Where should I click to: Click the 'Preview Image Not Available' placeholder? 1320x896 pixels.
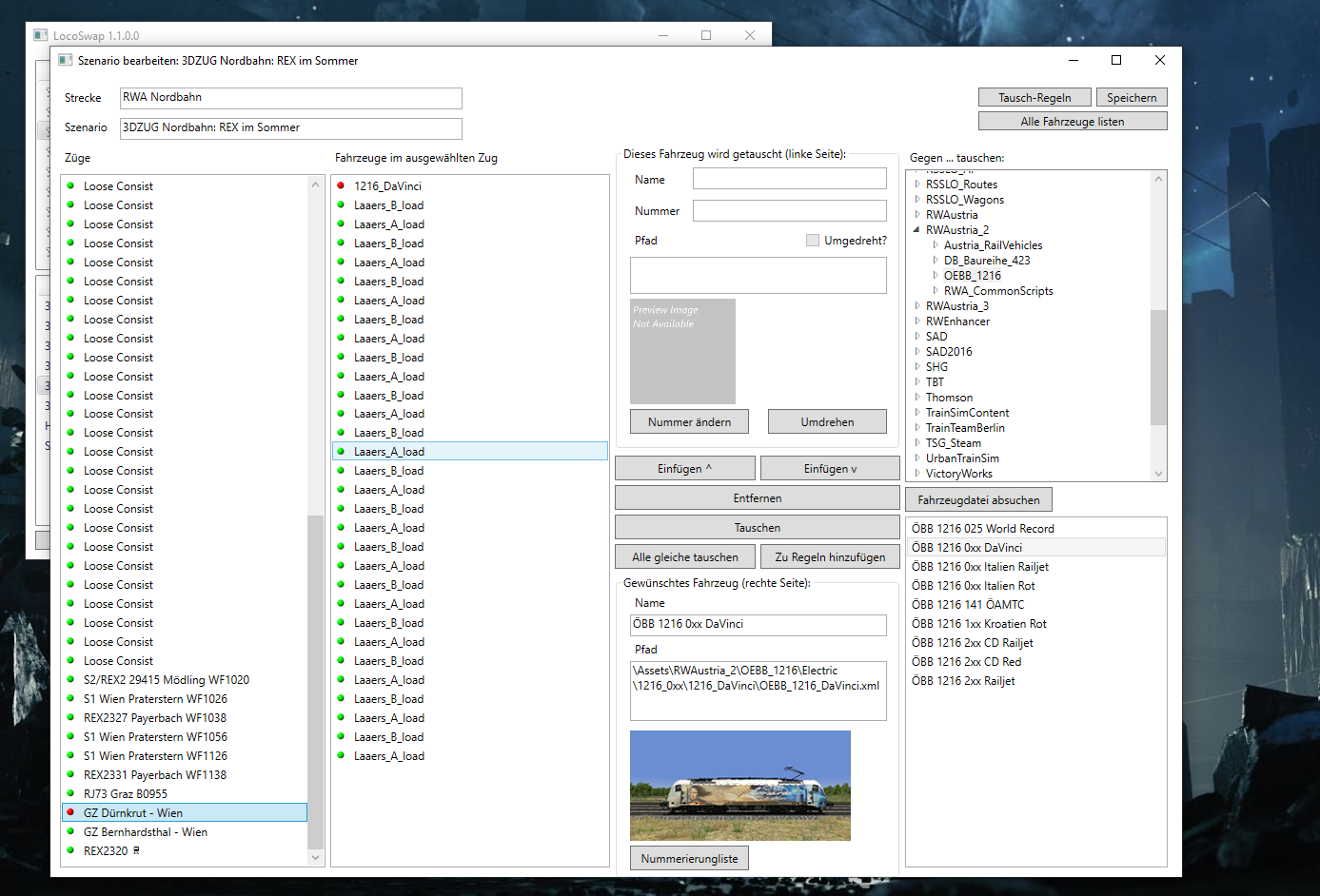point(682,351)
